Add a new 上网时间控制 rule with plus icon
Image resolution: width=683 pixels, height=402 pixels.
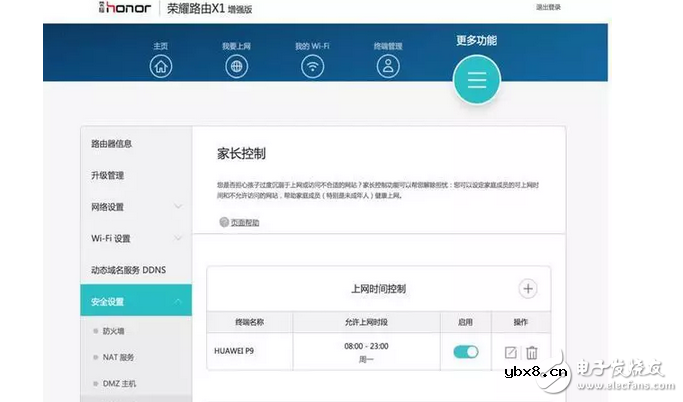[528, 288]
